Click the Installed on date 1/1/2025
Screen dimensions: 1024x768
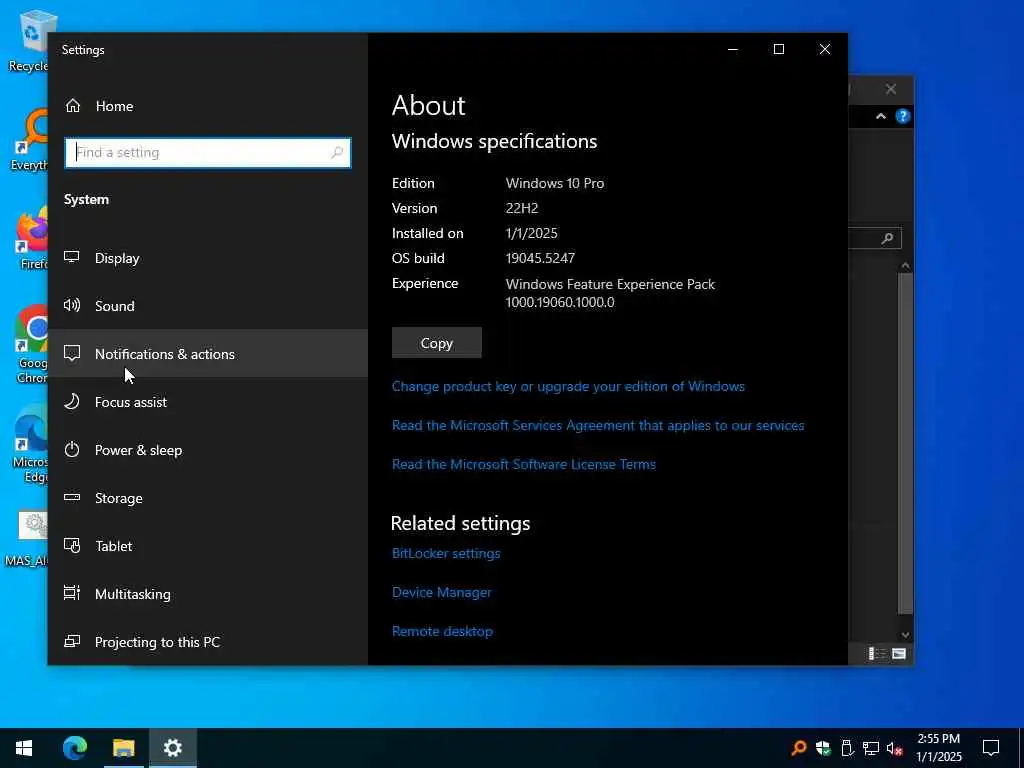[532, 233]
